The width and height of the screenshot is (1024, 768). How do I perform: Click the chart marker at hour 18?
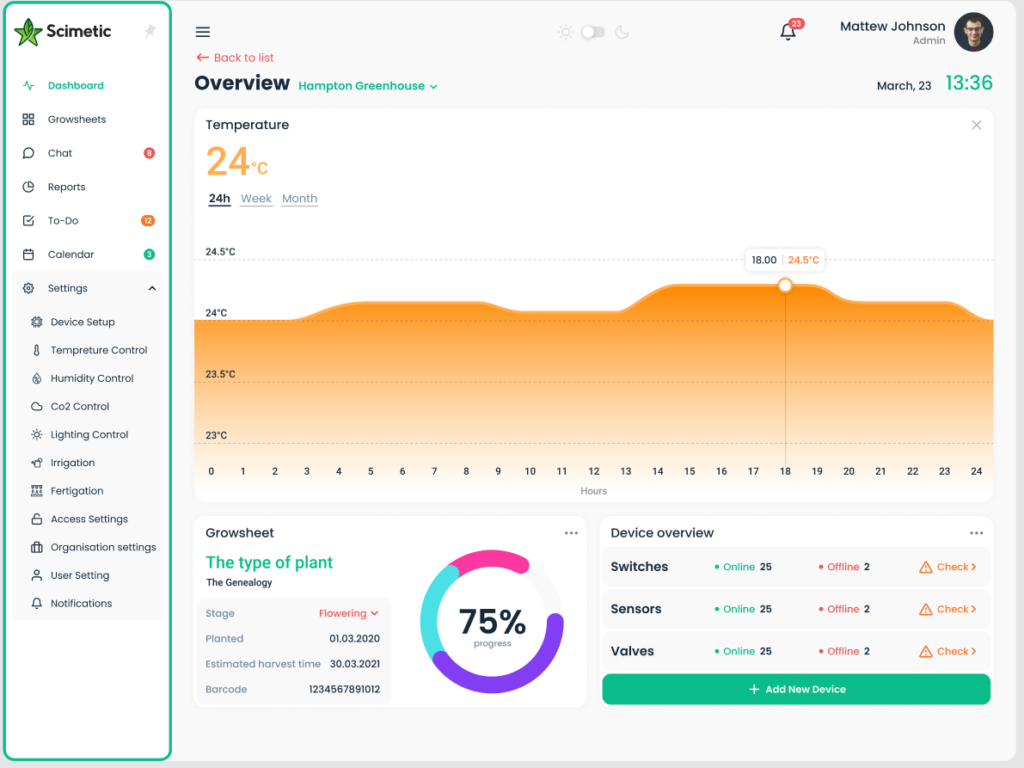coord(785,286)
